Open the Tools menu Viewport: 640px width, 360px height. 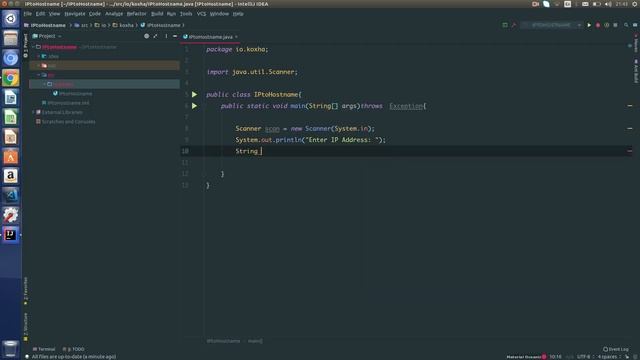[186, 14]
